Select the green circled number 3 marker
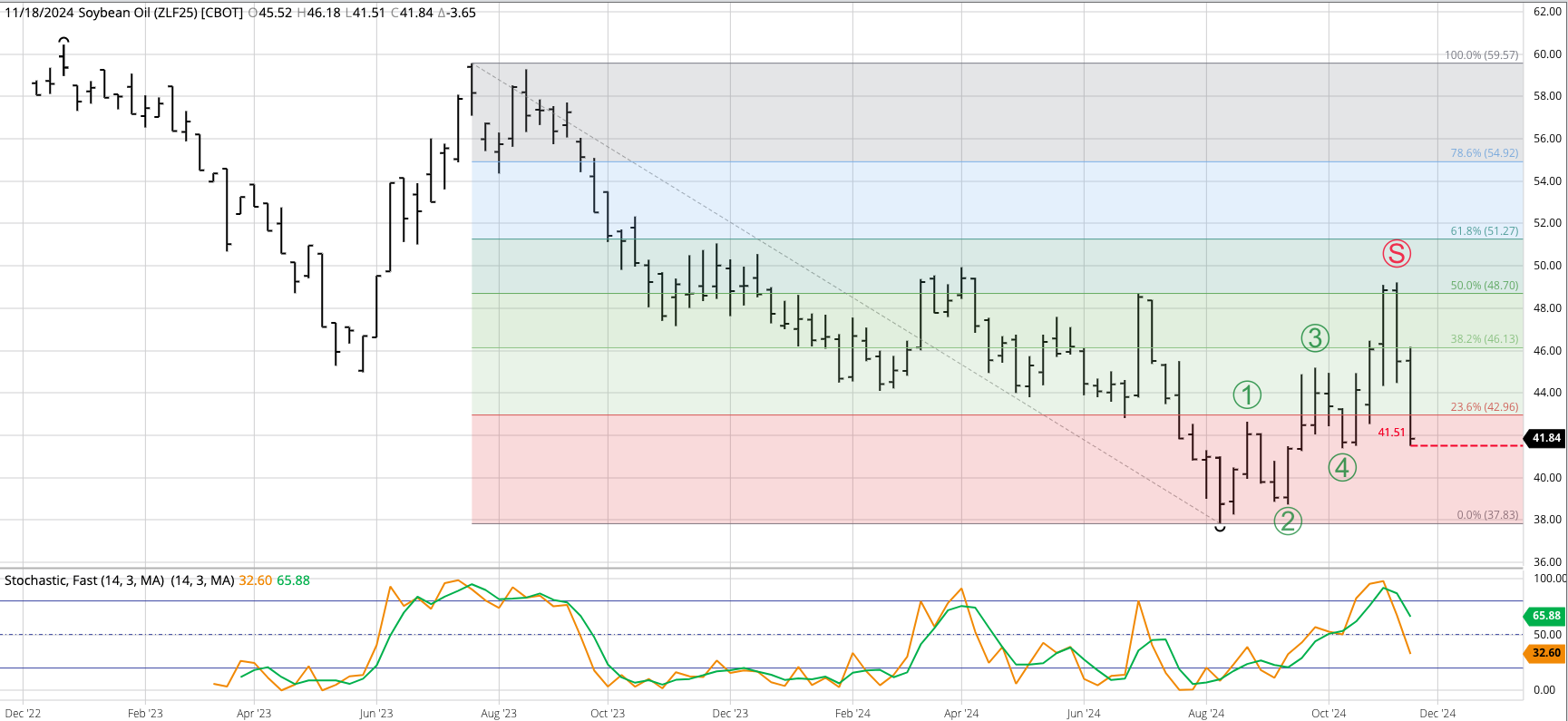1568x721 pixels. [x=1315, y=338]
